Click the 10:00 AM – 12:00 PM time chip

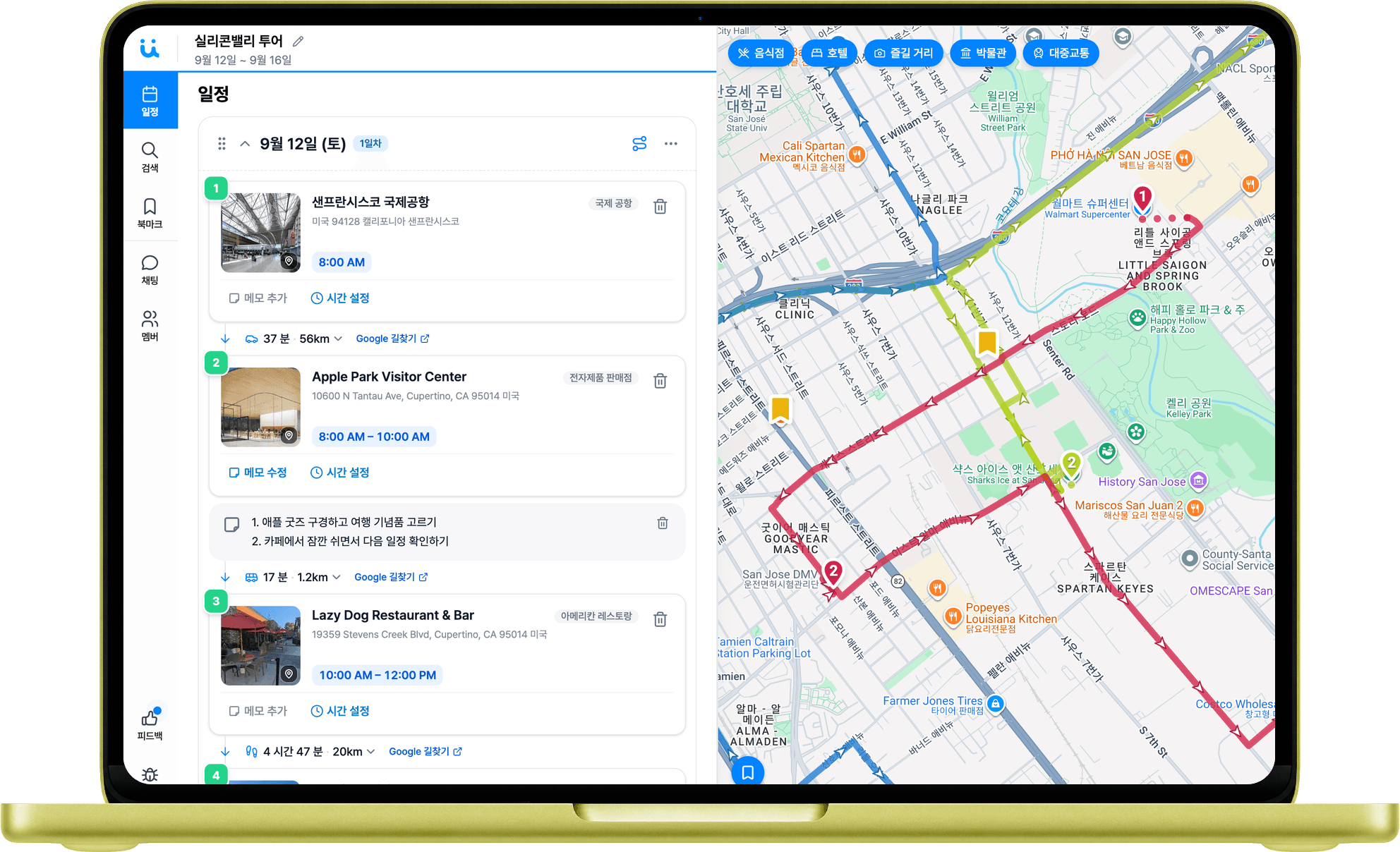(x=378, y=675)
